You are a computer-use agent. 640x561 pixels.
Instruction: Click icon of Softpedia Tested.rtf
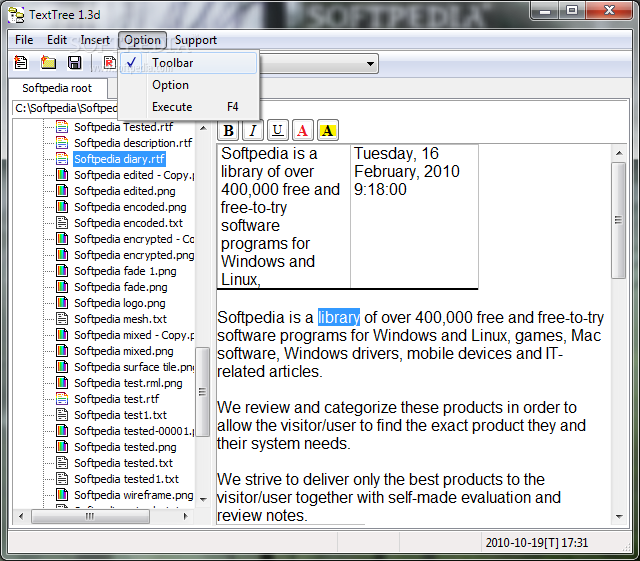62,127
